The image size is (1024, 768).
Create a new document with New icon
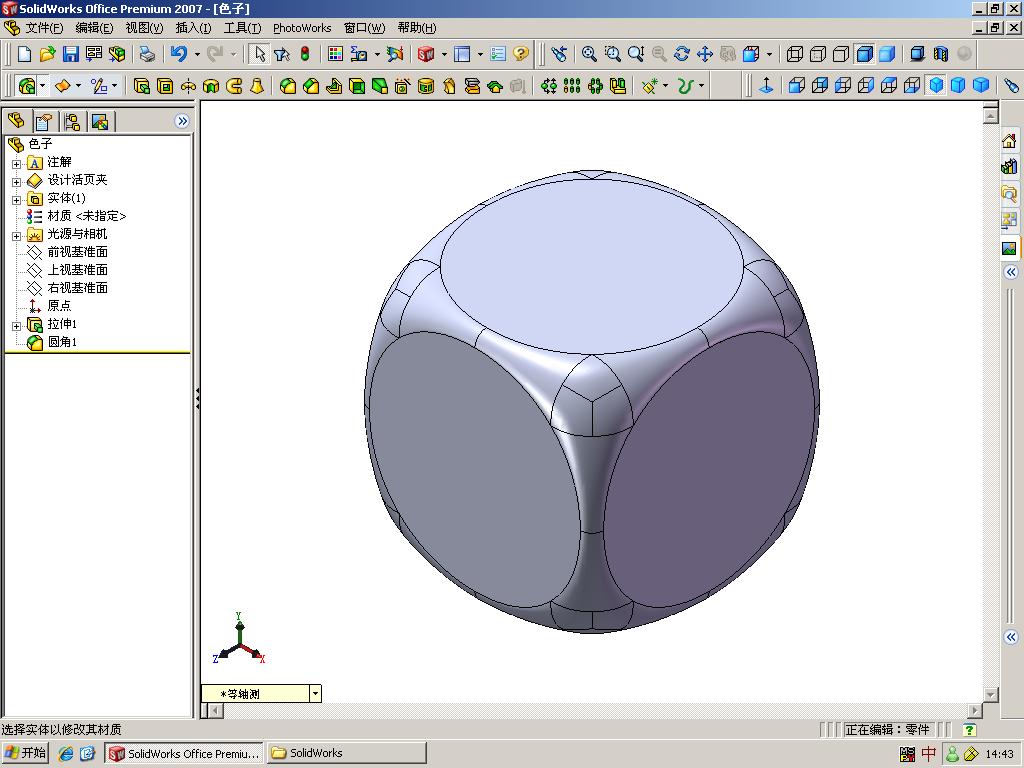pos(24,54)
